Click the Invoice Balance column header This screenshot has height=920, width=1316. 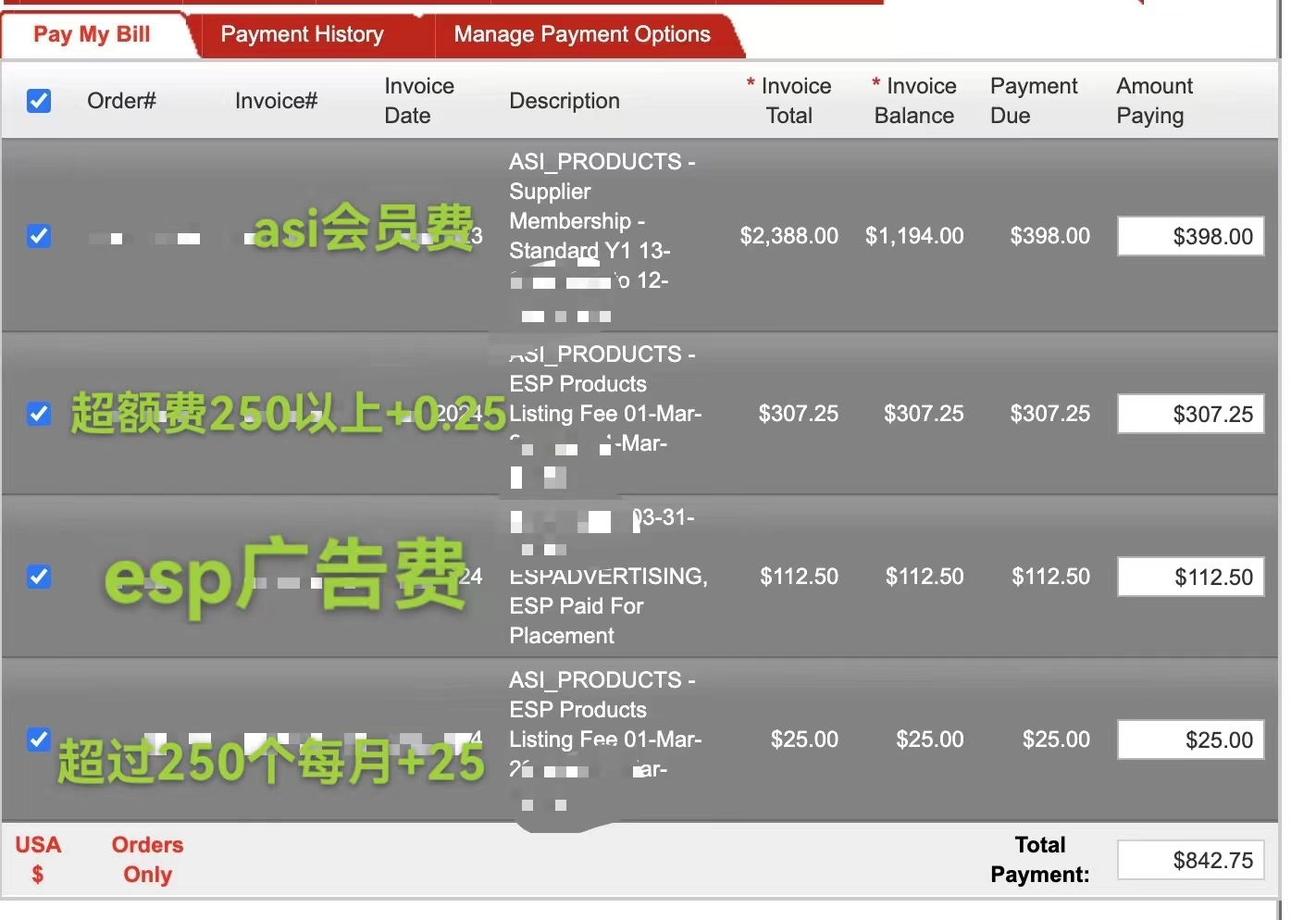tap(913, 101)
